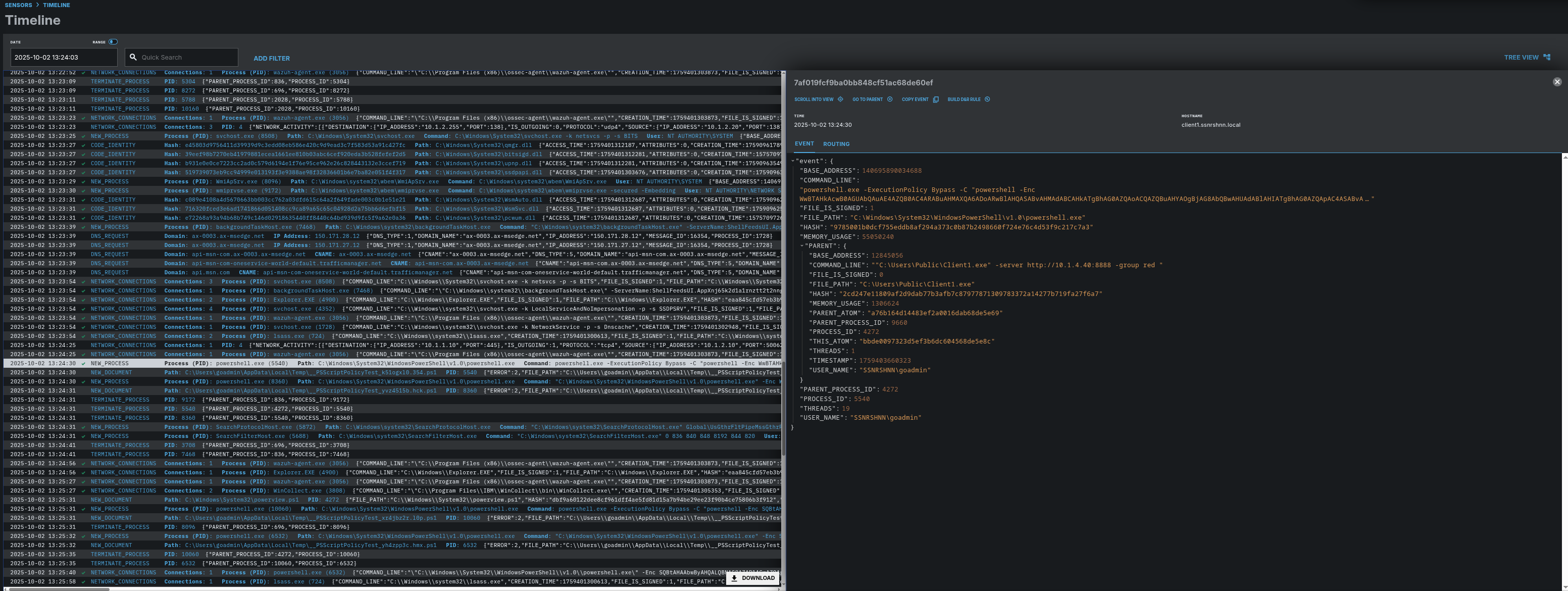Go to Sensors in the breadcrumb
Image resolution: width=1568 pixels, height=591 pixels.
click(x=18, y=5)
